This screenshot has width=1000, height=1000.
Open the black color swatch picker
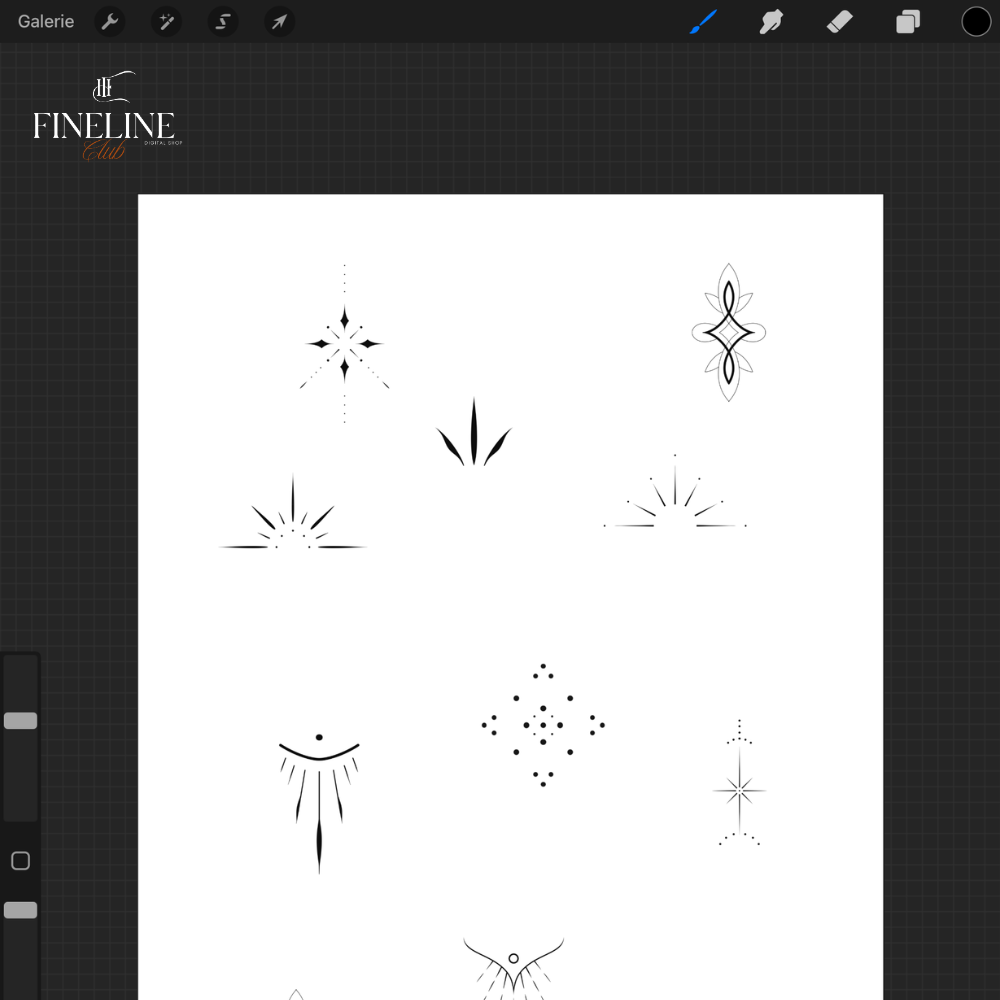[x=976, y=21]
